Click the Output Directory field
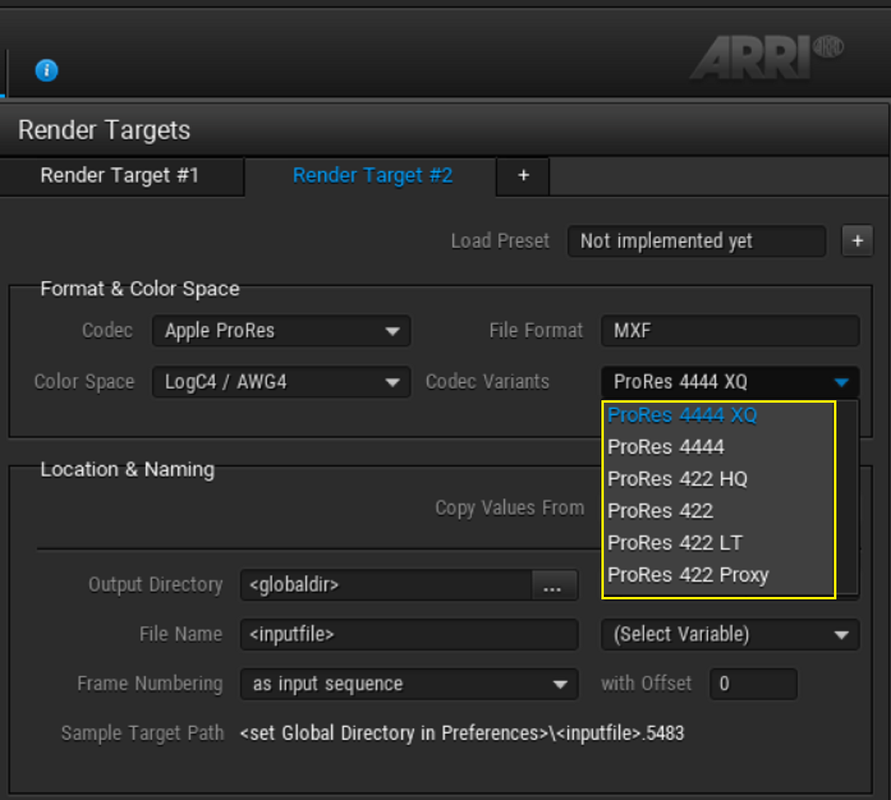Screen dimensions: 891x800 point(386,585)
